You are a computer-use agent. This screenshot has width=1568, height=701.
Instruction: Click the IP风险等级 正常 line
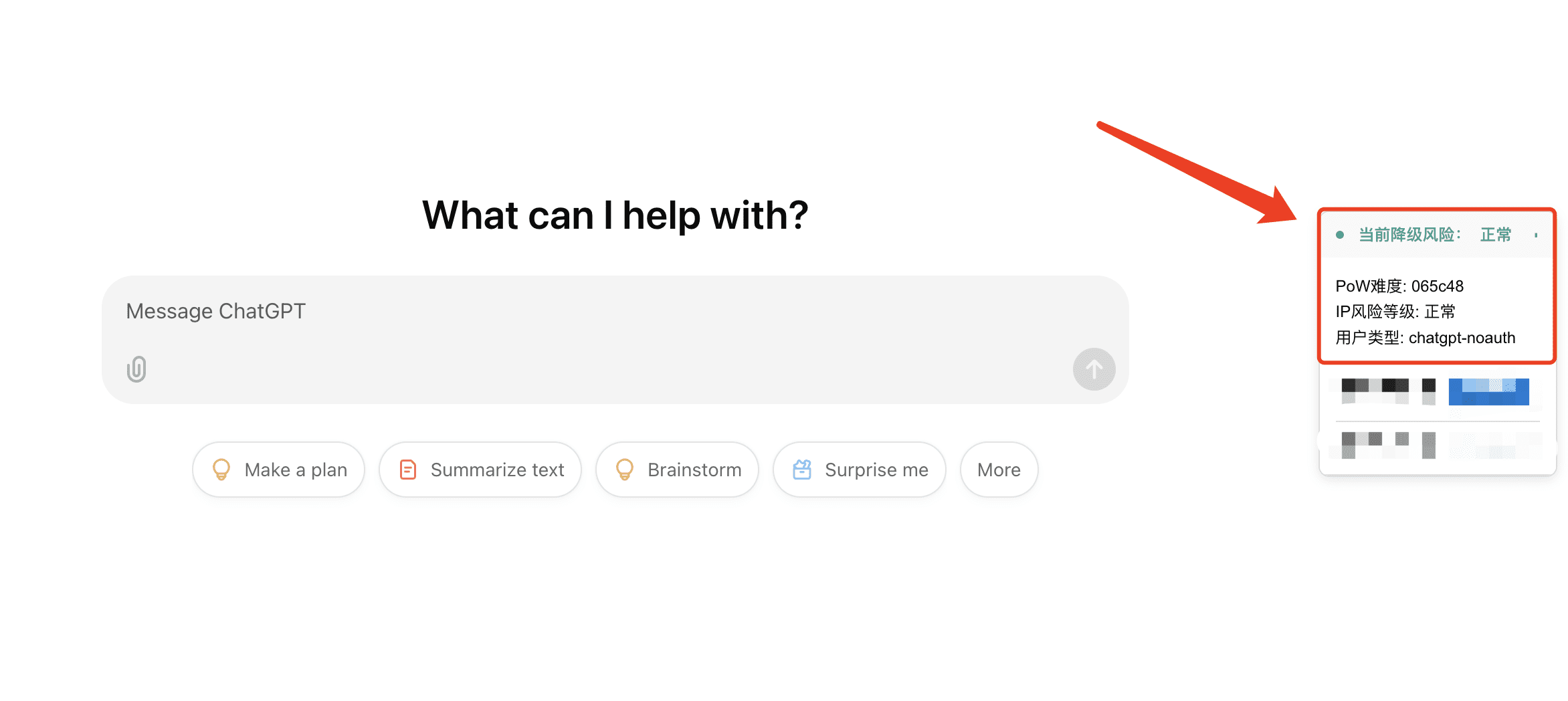click(1395, 312)
